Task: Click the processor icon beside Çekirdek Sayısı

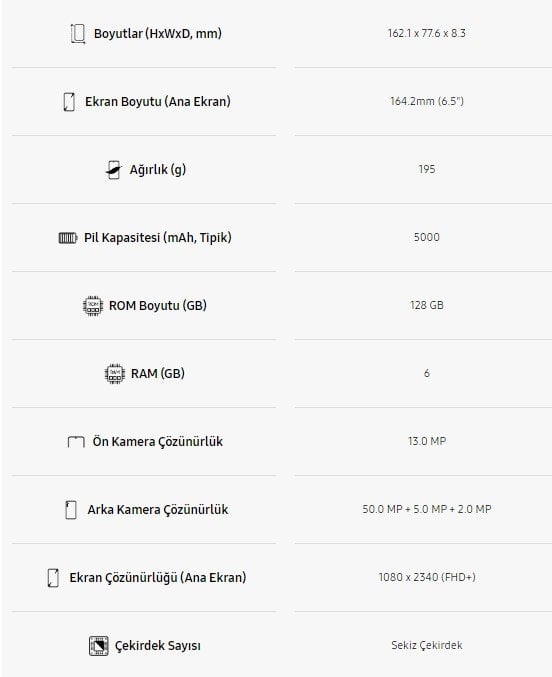Action: [x=98, y=646]
